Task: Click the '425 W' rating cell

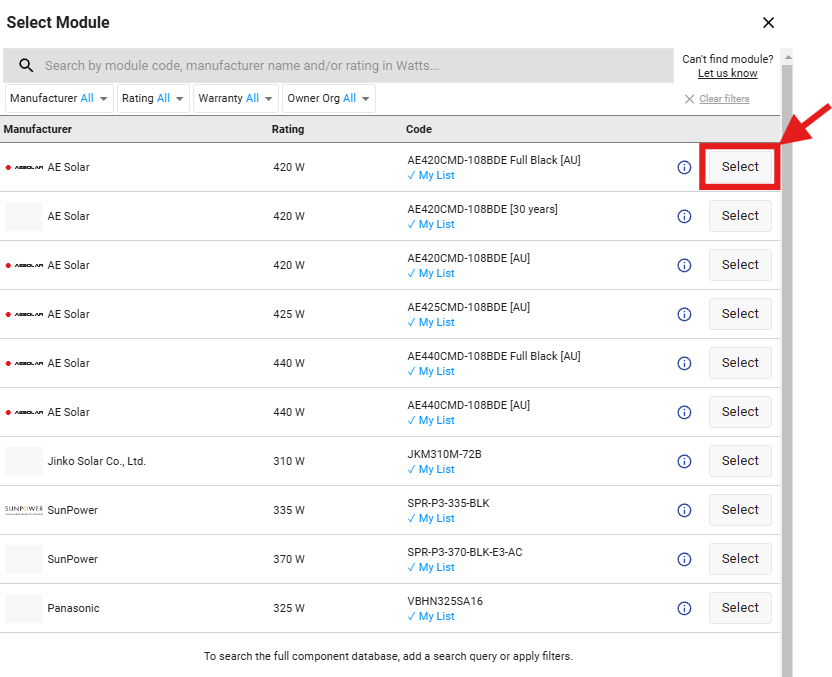Action: 289,315
